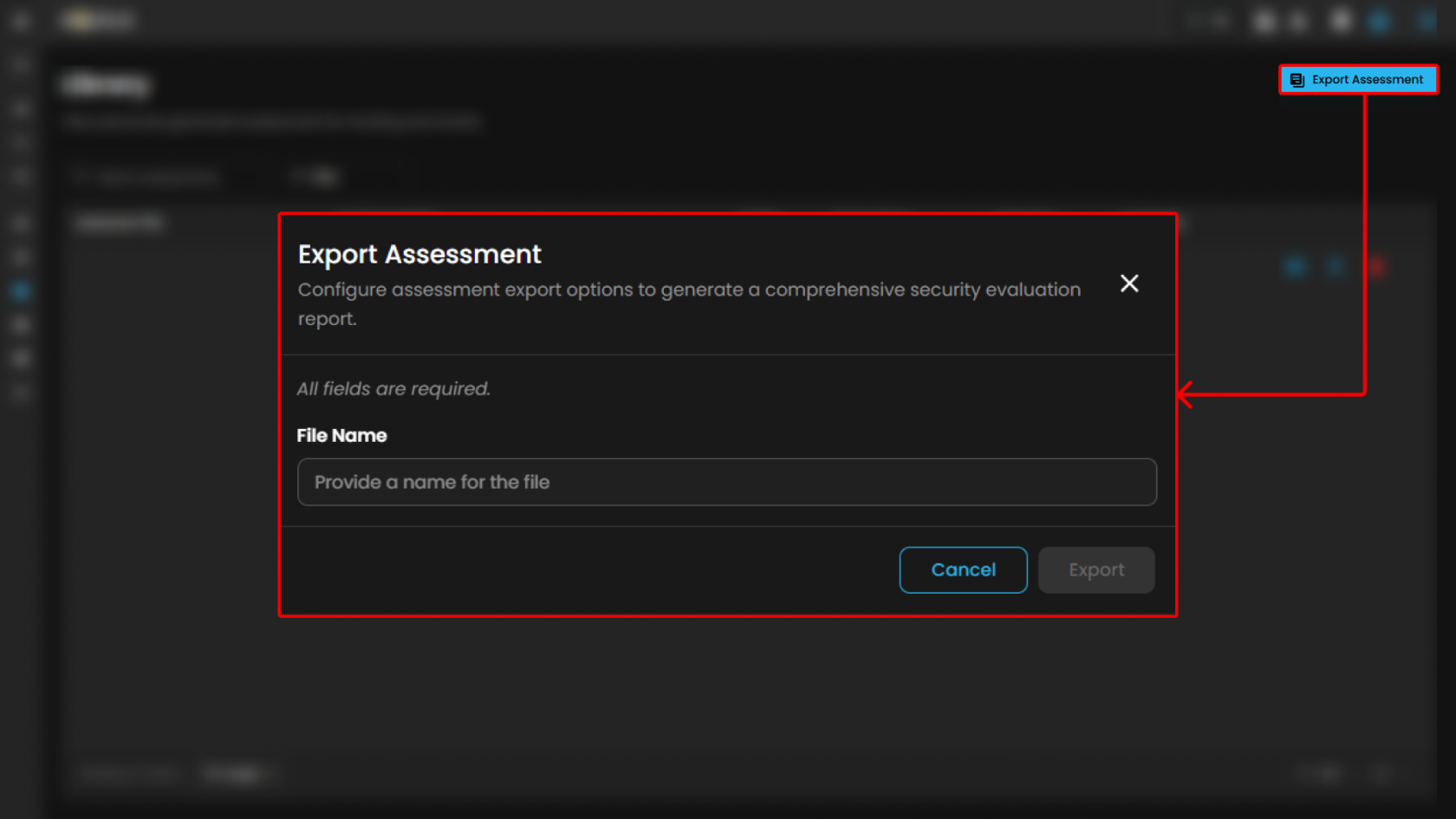Select the highlighted blue icon in left sidebar
1456x819 pixels.
(22, 291)
